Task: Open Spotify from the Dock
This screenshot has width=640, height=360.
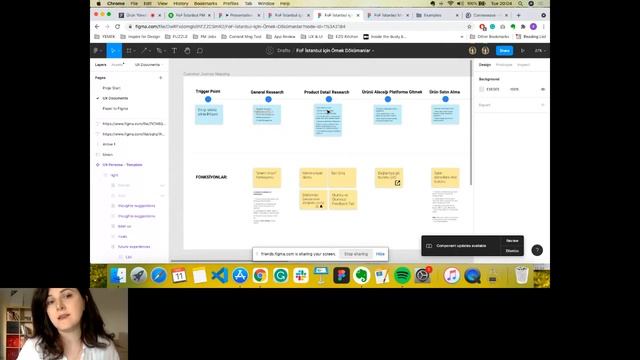Action: 402,276
